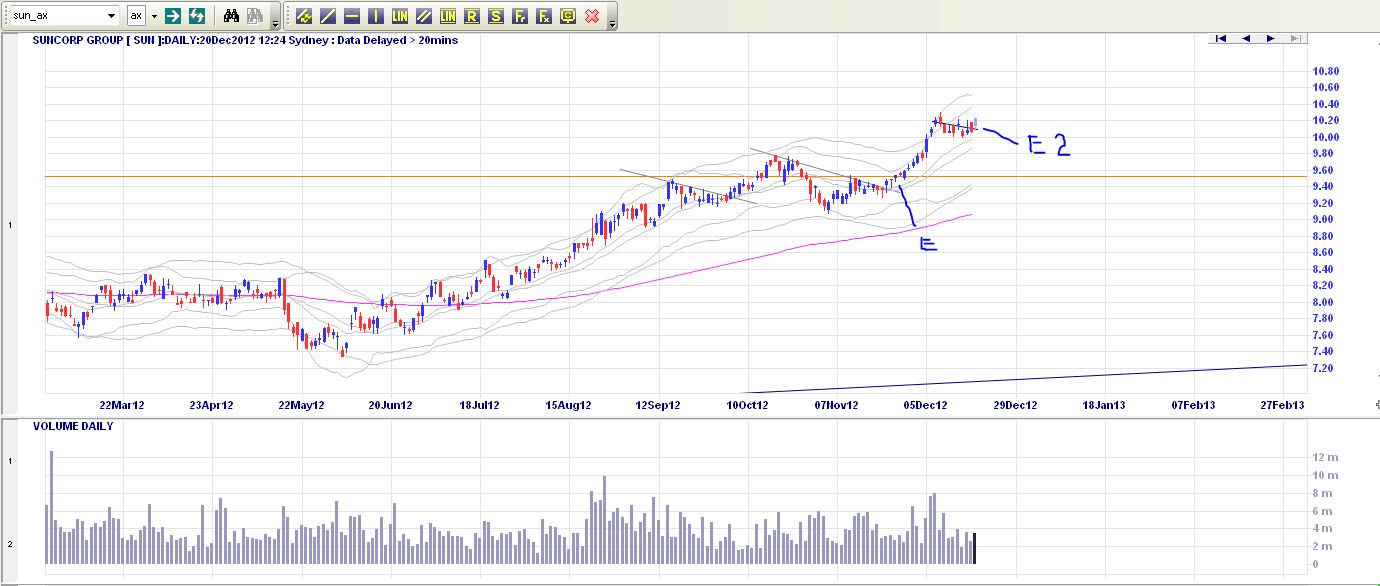Image resolution: width=1380 pixels, height=586 pixels.
Task: Click the 10.00 price axis label
Action: [x=1325, y=137]
